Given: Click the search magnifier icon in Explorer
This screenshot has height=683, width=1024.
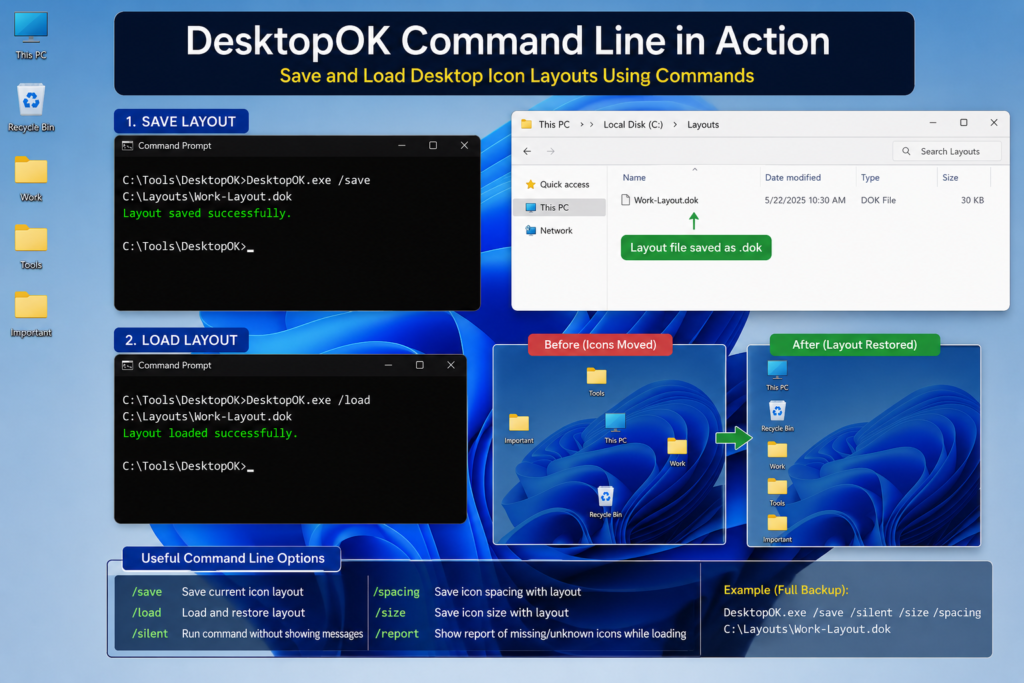Looking at the screenshot, I should 906,151.
